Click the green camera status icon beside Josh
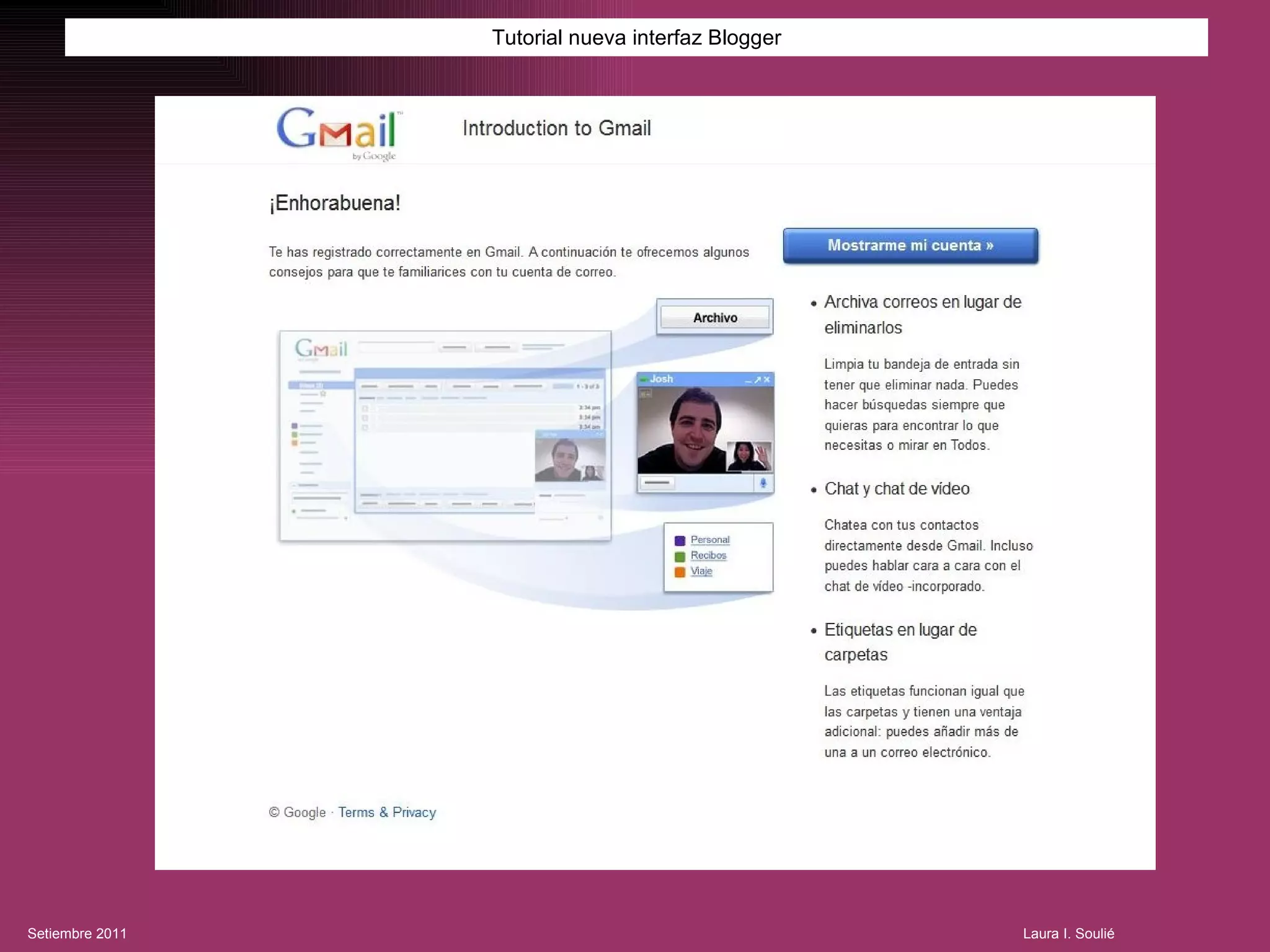1270x952 pixels. pyautogui.click(x=644, y=379)
